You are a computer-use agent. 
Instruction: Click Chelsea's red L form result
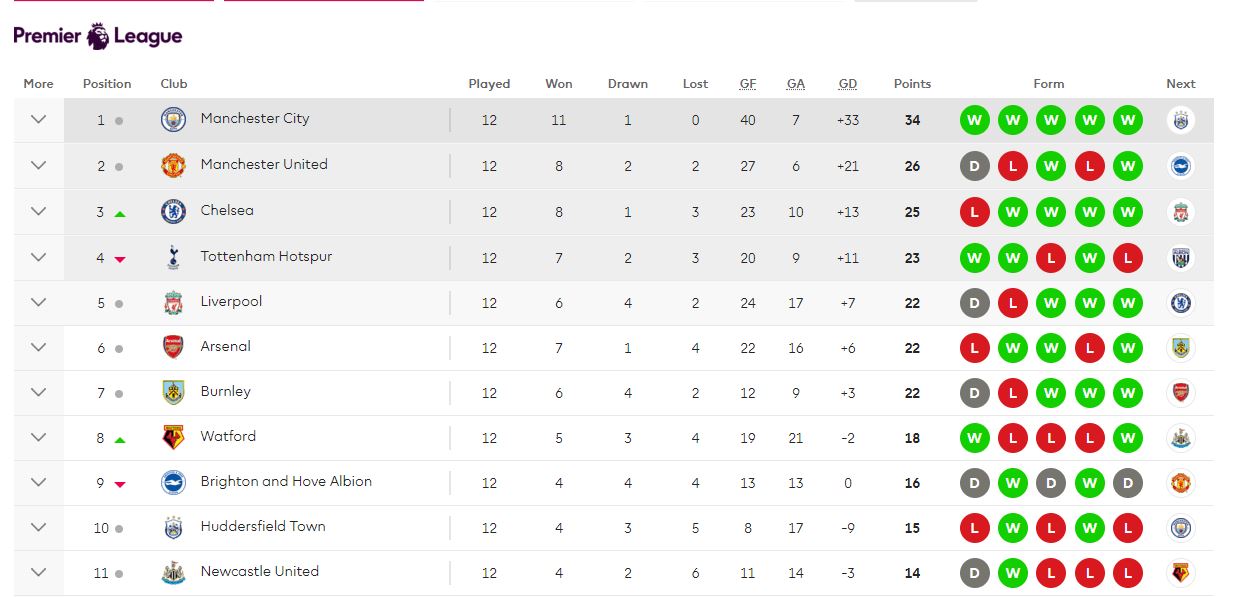pos(974,212)
